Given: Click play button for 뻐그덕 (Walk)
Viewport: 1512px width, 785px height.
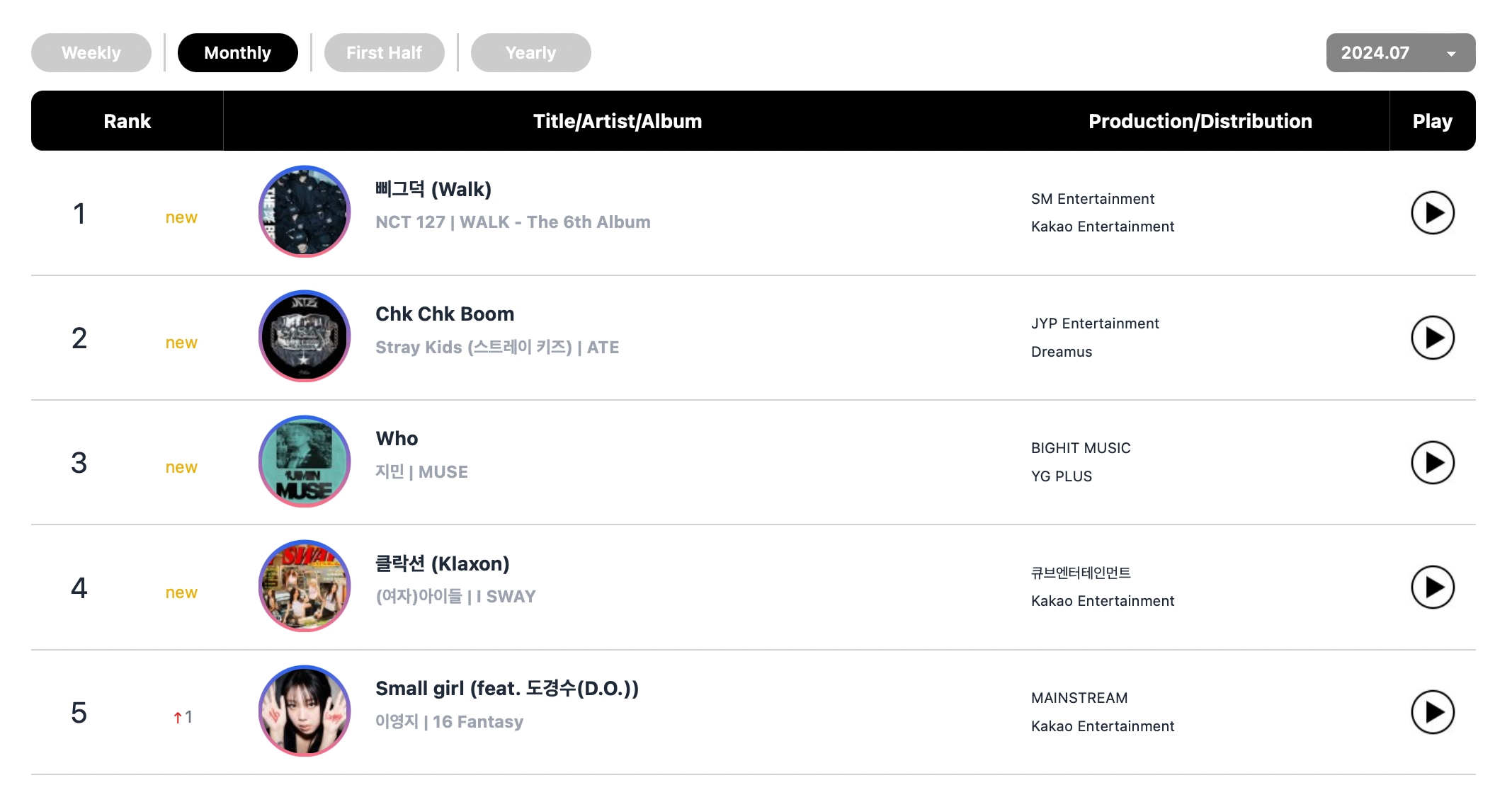Looking at the screenshot, I should (1432, 212).
